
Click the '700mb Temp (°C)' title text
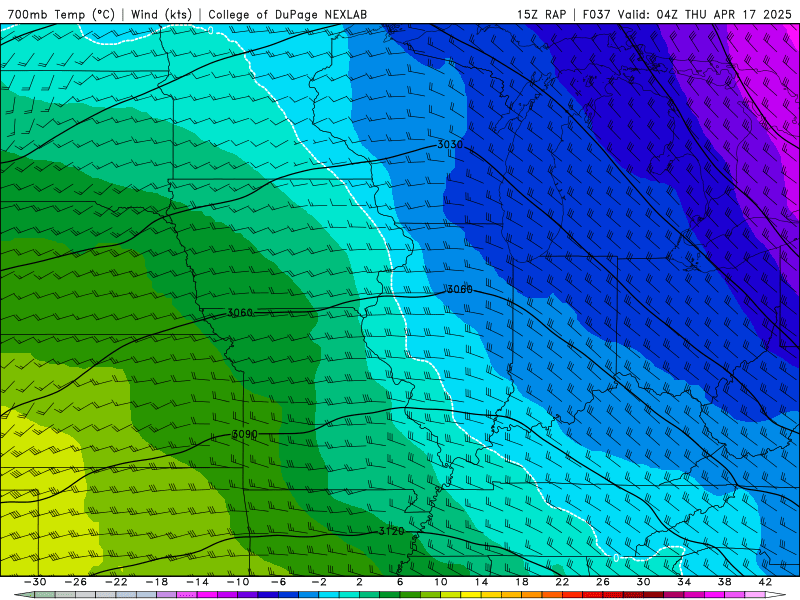[x=61, y=14]
